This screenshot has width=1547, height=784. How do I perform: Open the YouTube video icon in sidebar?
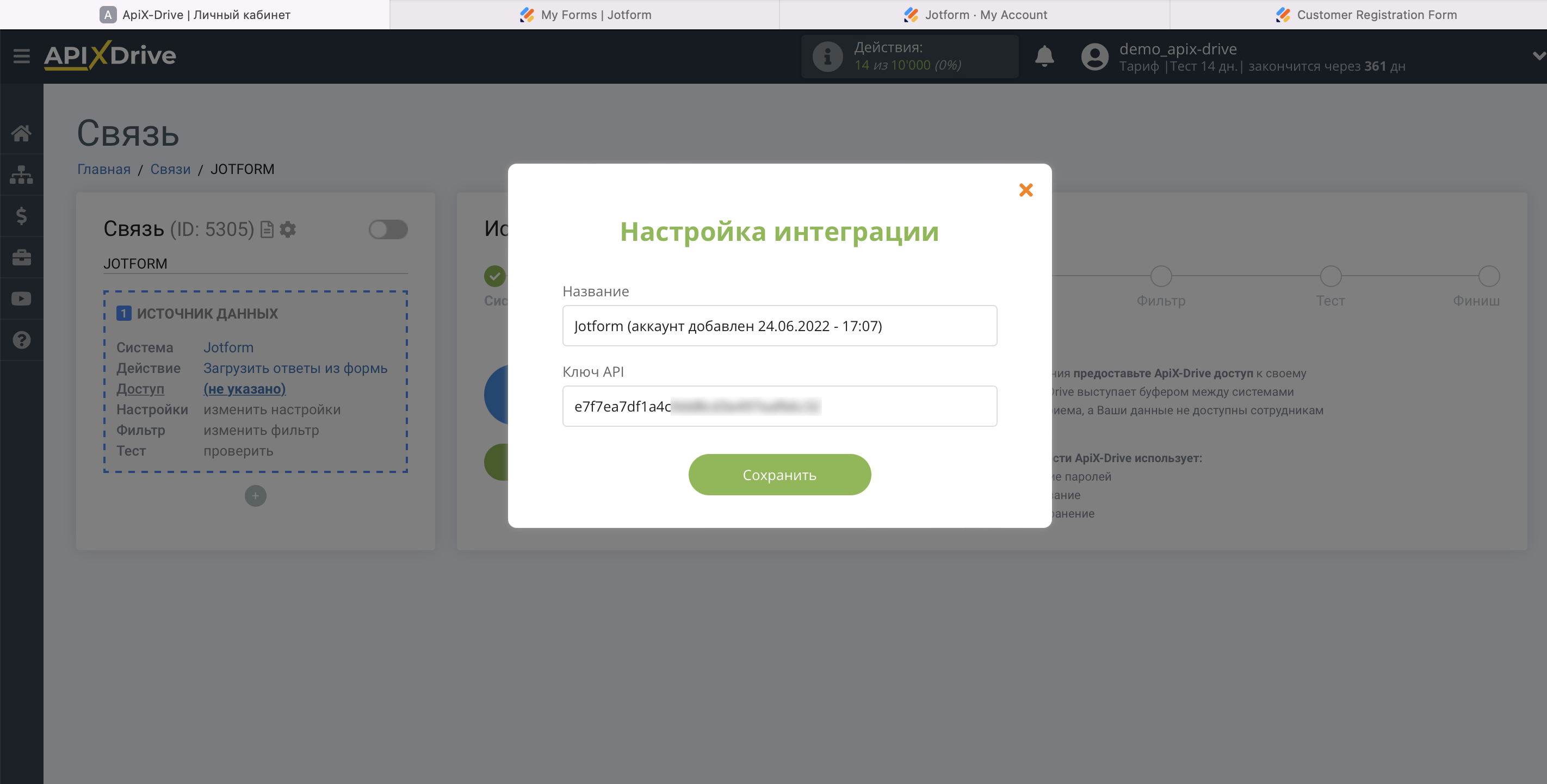click(x=22, y=298)
